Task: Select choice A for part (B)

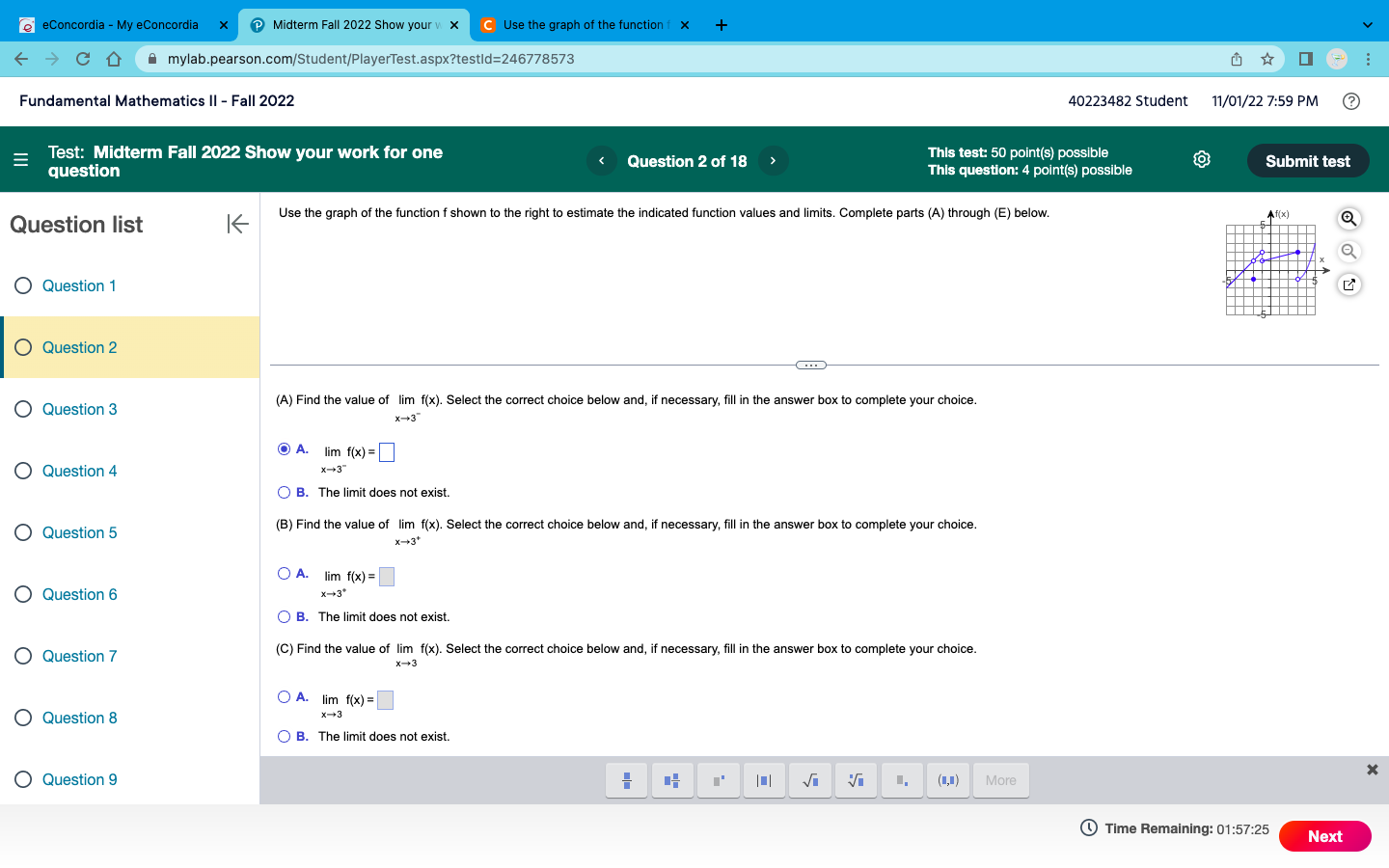Action: coord(284,573)
